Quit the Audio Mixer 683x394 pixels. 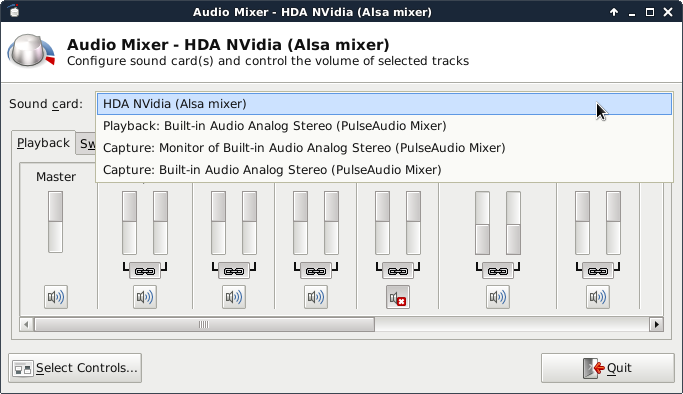608,368
